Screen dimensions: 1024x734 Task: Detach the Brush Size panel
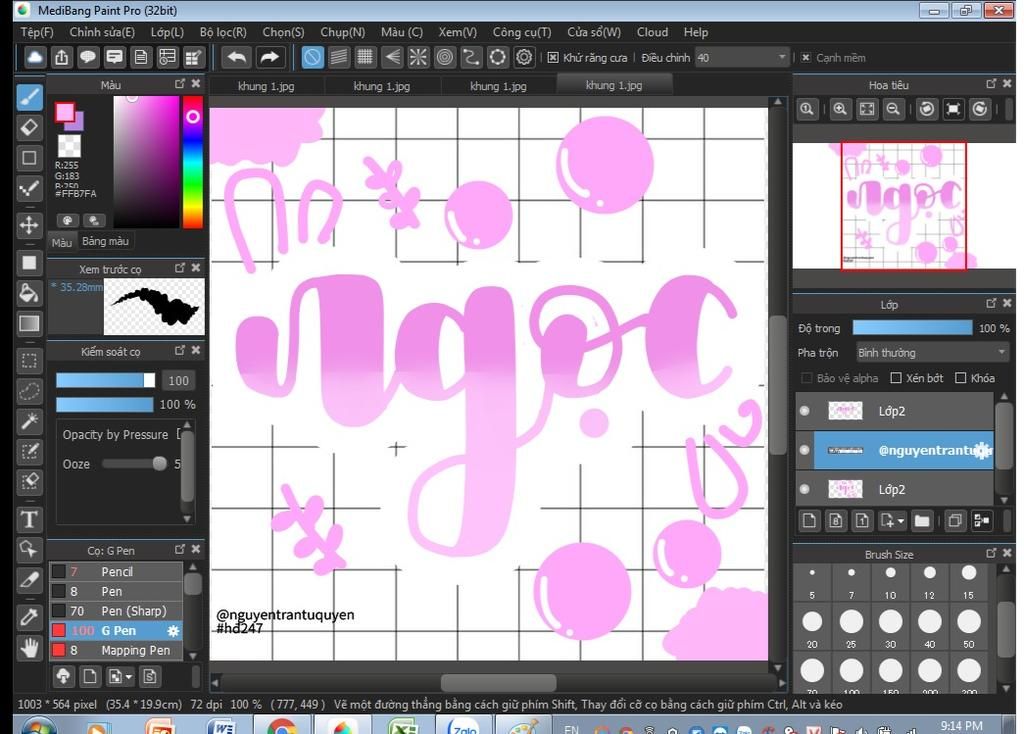tap(991, 553)
